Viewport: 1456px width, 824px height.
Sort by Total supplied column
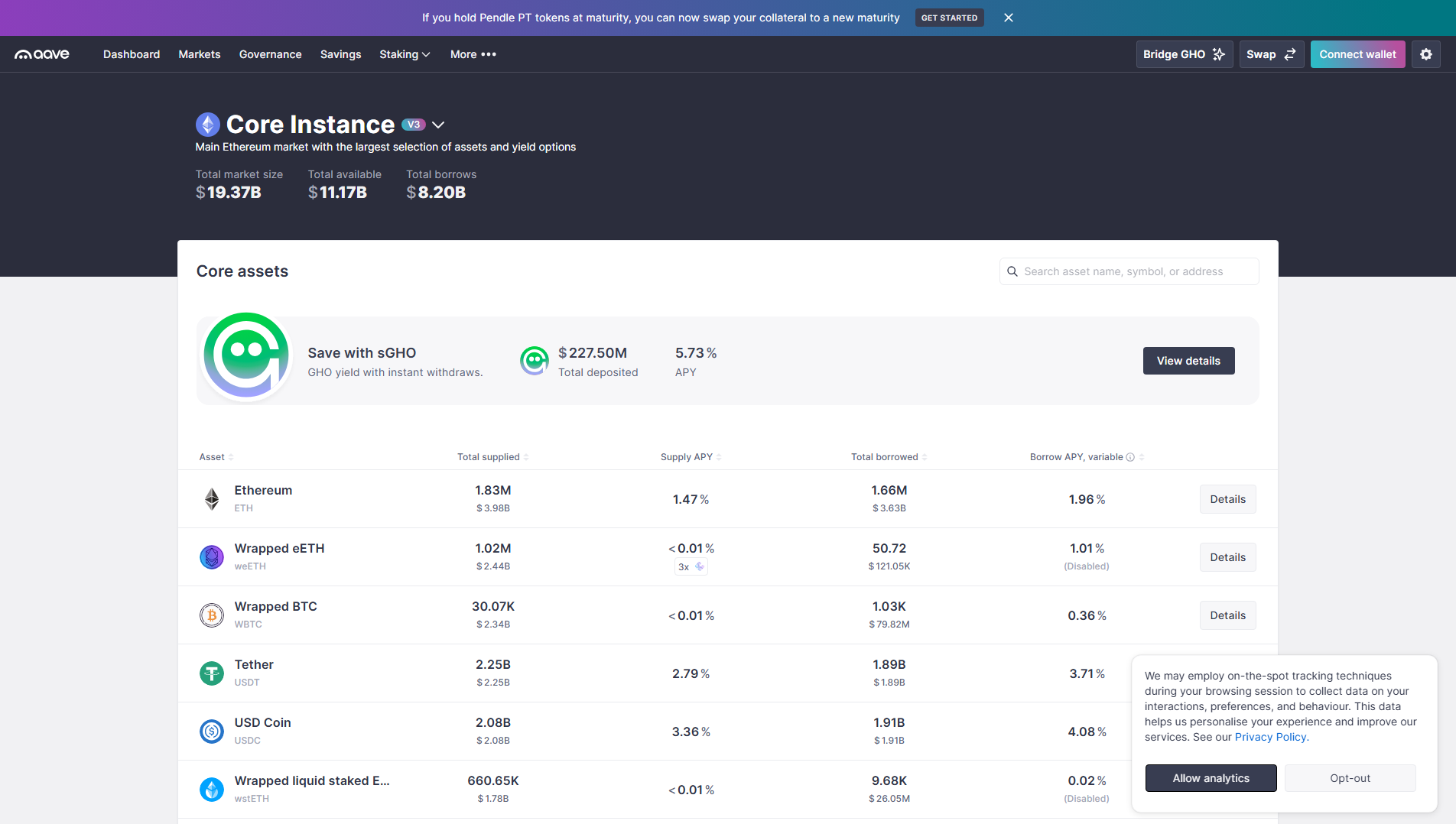pyautogui.click(x=493, y=457)
